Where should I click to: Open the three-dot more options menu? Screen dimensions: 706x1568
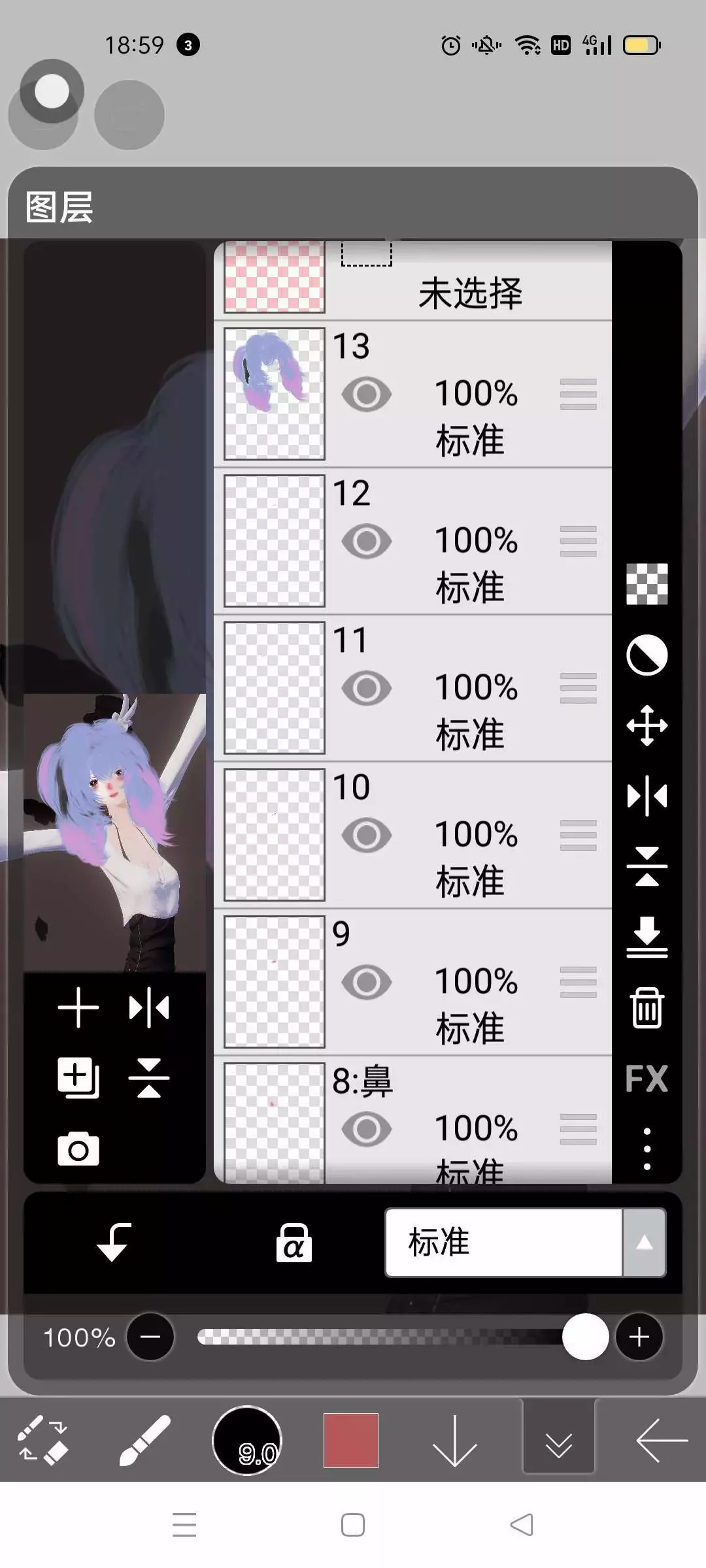point(647,1149)
